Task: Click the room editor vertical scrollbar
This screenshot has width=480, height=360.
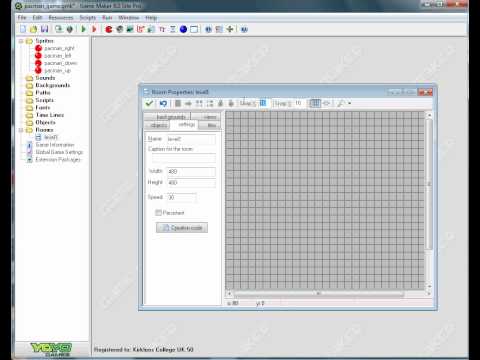Action: coord(429,184)
